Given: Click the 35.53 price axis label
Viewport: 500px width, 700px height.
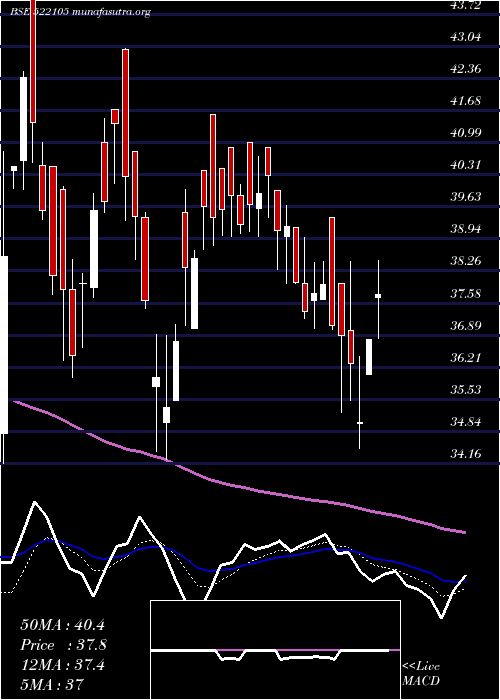Looking at the screenshot, I should [466, 390].
